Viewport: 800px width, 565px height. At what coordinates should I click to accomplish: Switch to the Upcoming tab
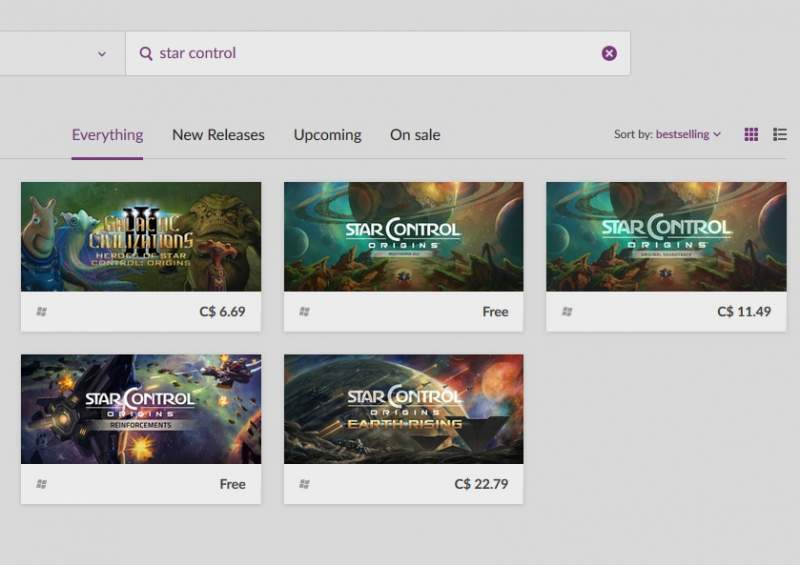click(x=328, y=135)
